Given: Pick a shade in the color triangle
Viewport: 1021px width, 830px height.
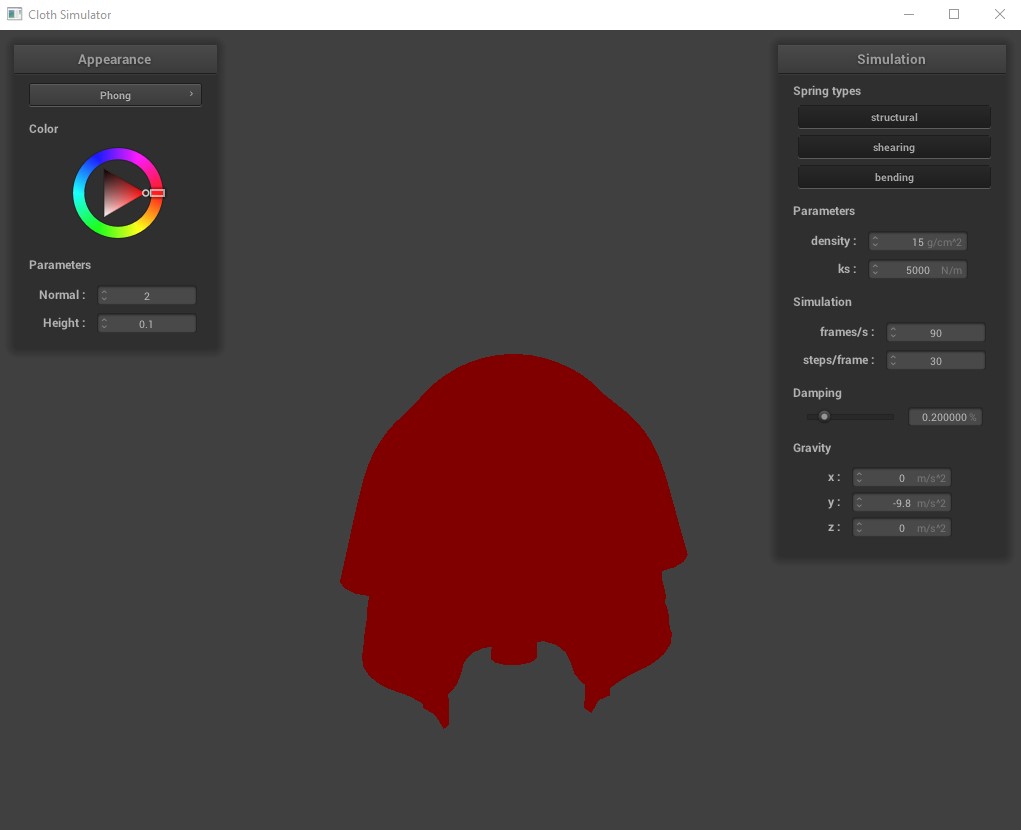Looking at the screenshot, I should pos(119,193).
